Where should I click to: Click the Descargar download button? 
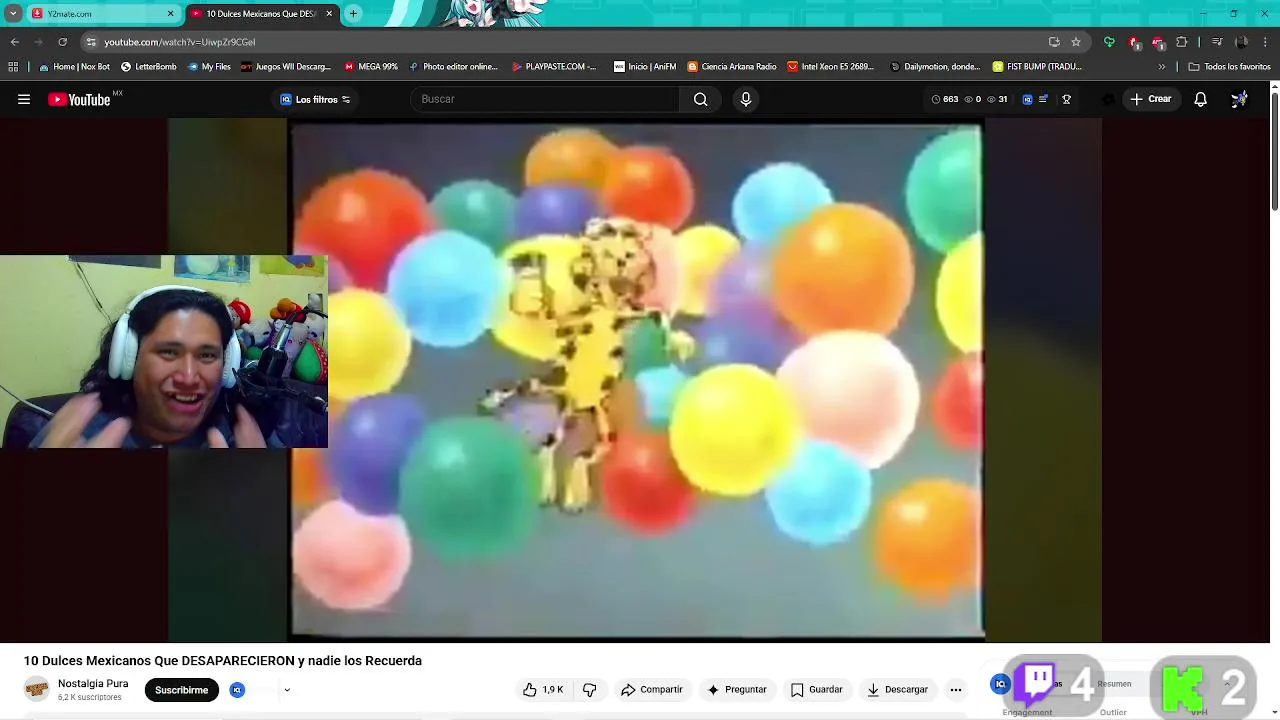point(897,689)
